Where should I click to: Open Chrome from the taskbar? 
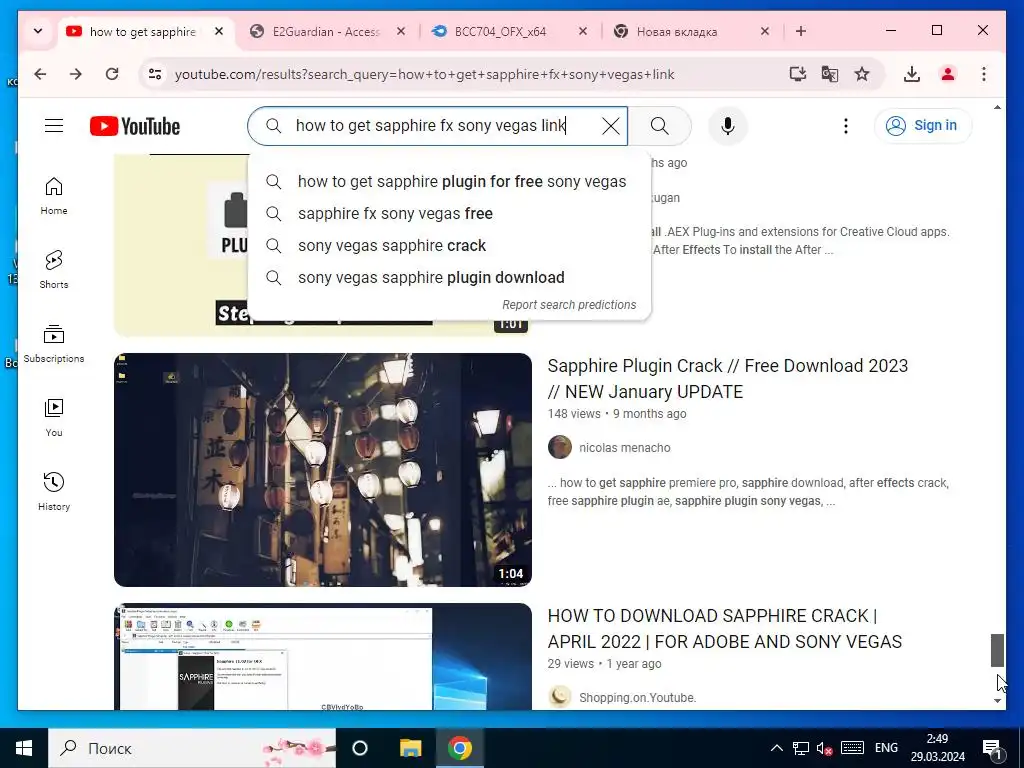tap(460, 748)
